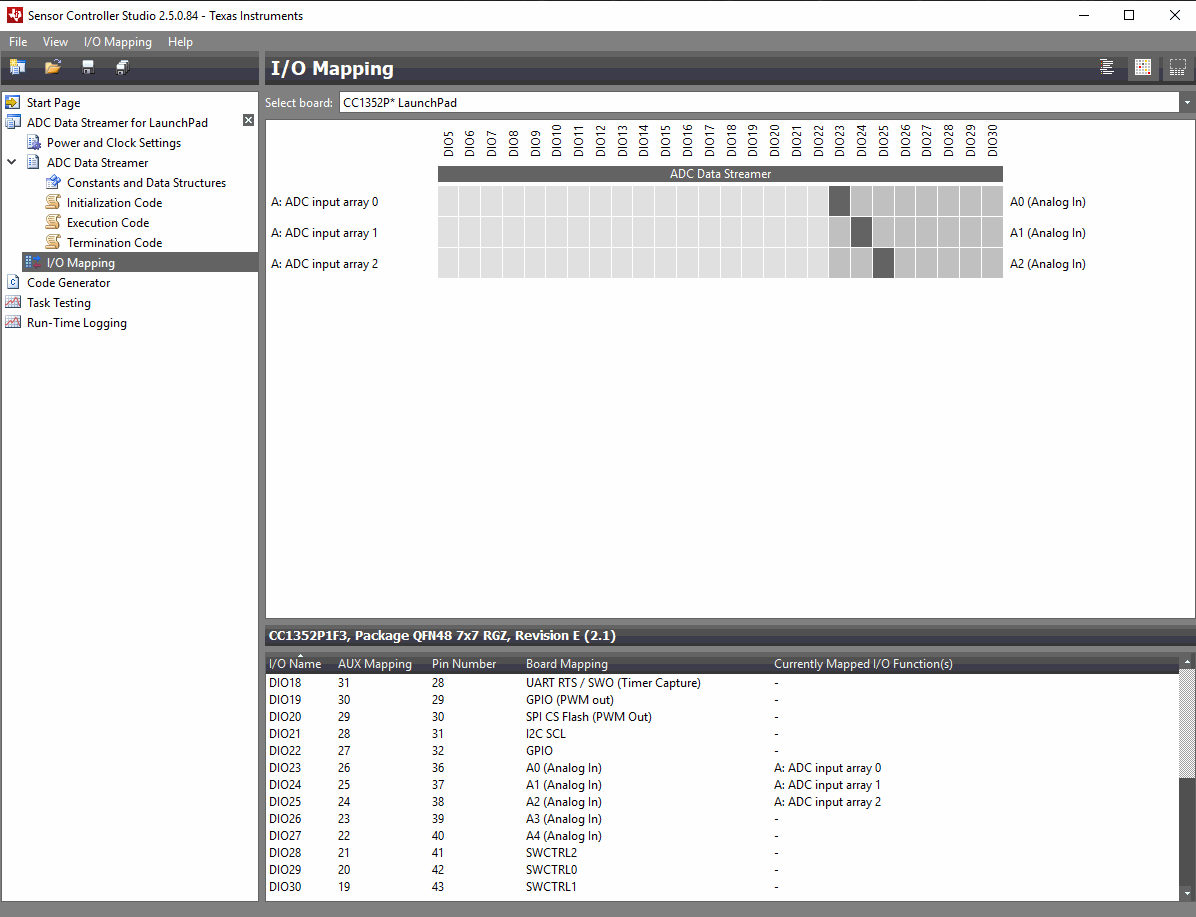Select the DIO23 row in I/O table
The image size is (1196, 917).
click(722, 767)
